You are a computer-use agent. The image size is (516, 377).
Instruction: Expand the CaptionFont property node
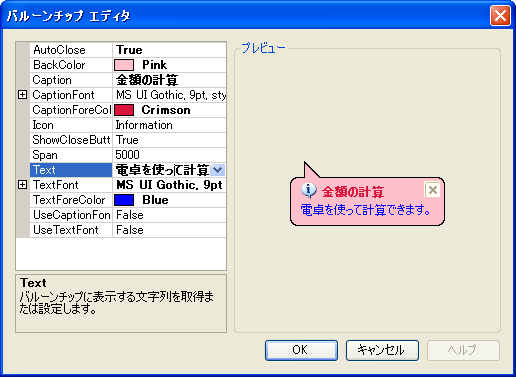tap(22, 95)
